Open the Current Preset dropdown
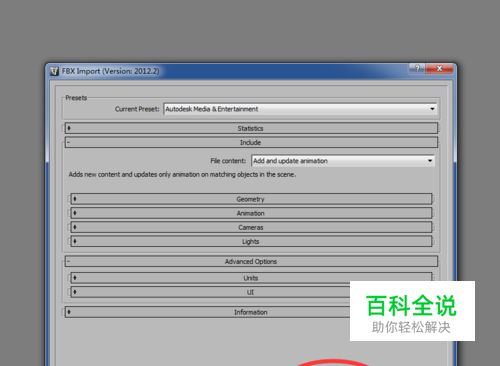This screenshot has height=366, width=500. tap(300, 109)
